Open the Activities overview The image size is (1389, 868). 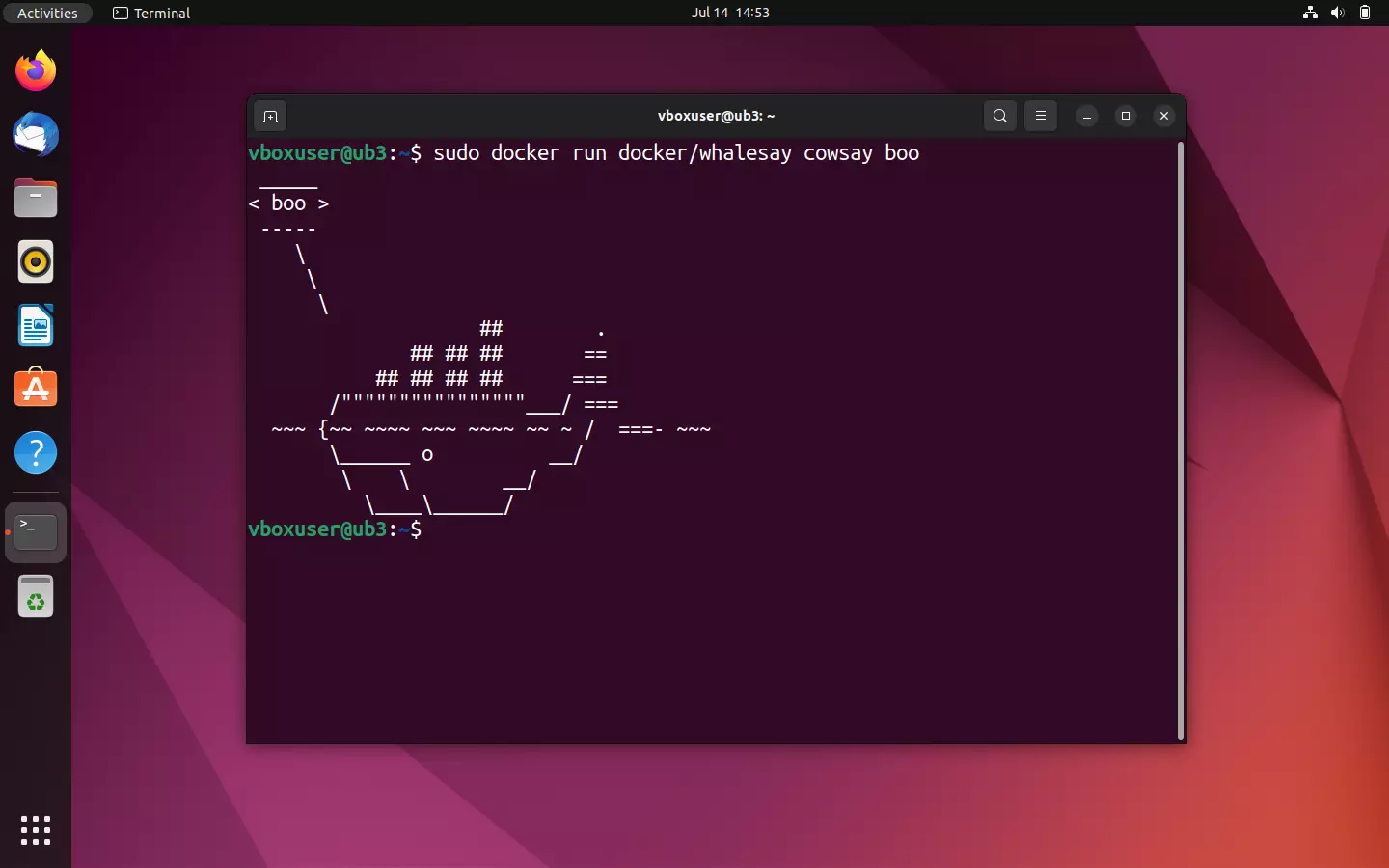[47, 13]
